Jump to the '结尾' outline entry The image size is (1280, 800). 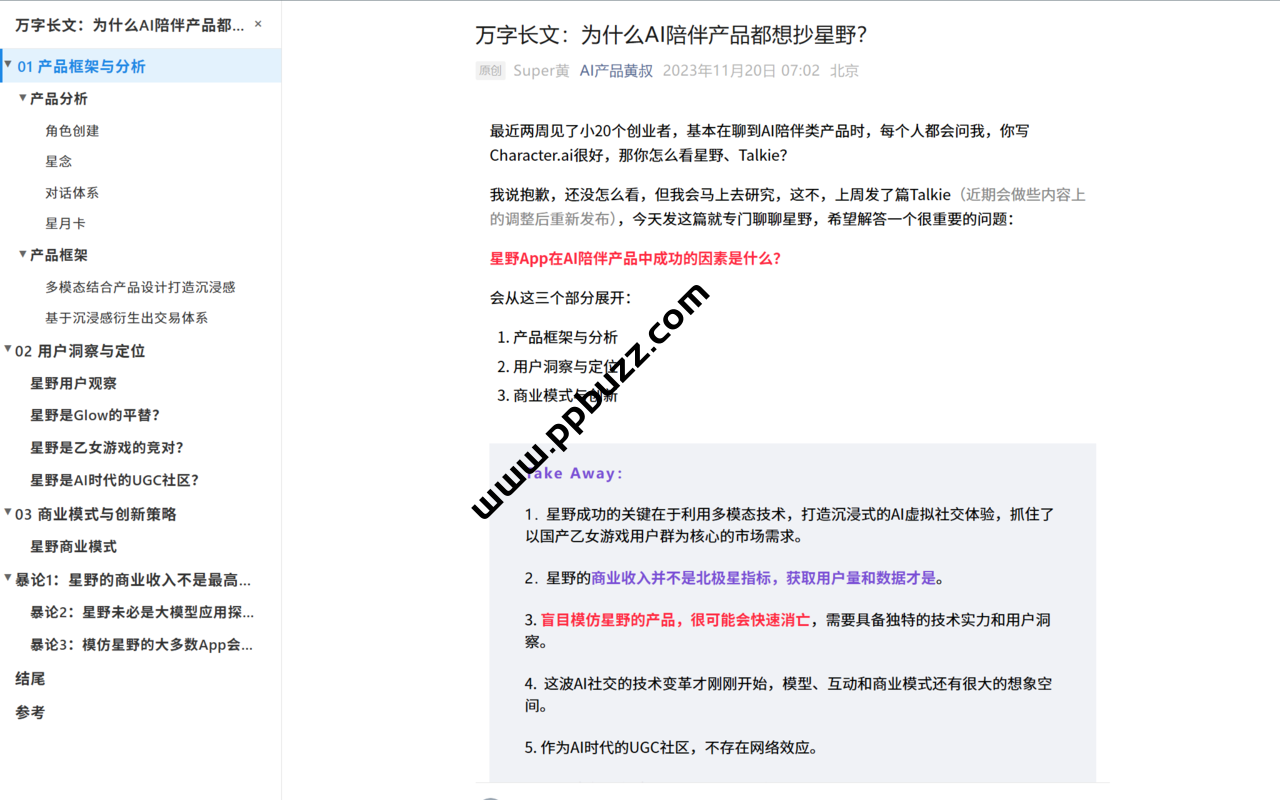coord(30,678)
